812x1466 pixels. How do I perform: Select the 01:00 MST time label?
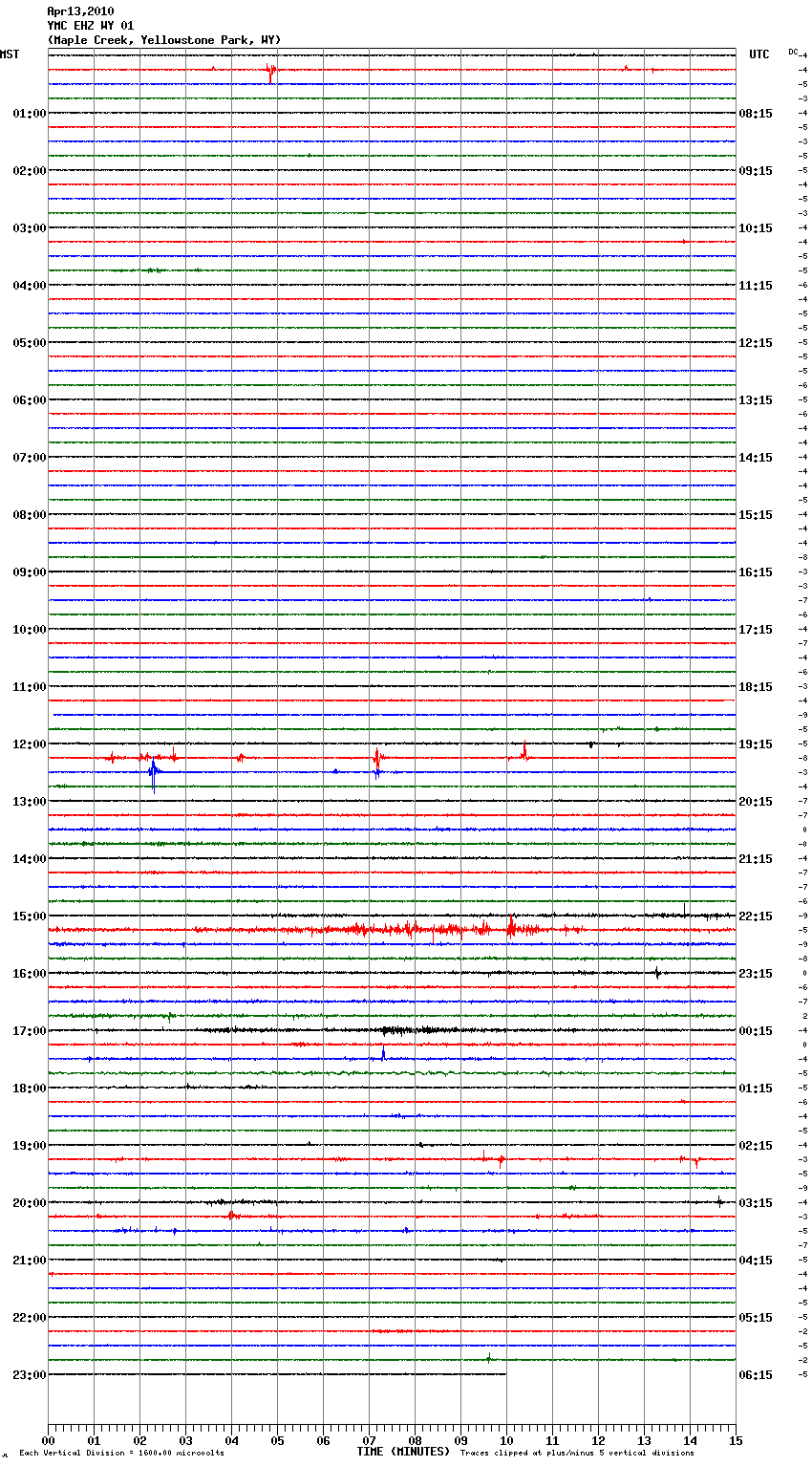click(30, 114)
